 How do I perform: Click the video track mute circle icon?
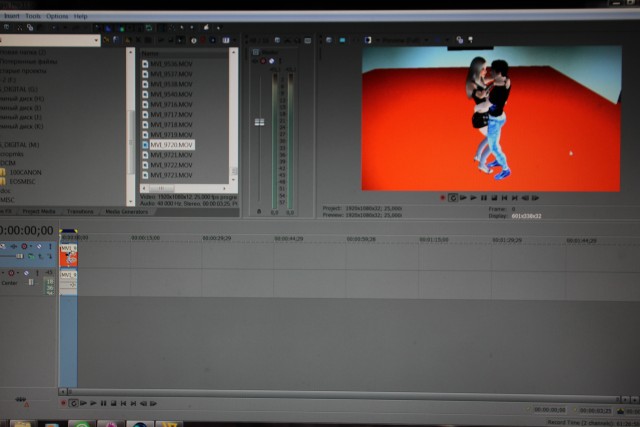coord(39,247)
